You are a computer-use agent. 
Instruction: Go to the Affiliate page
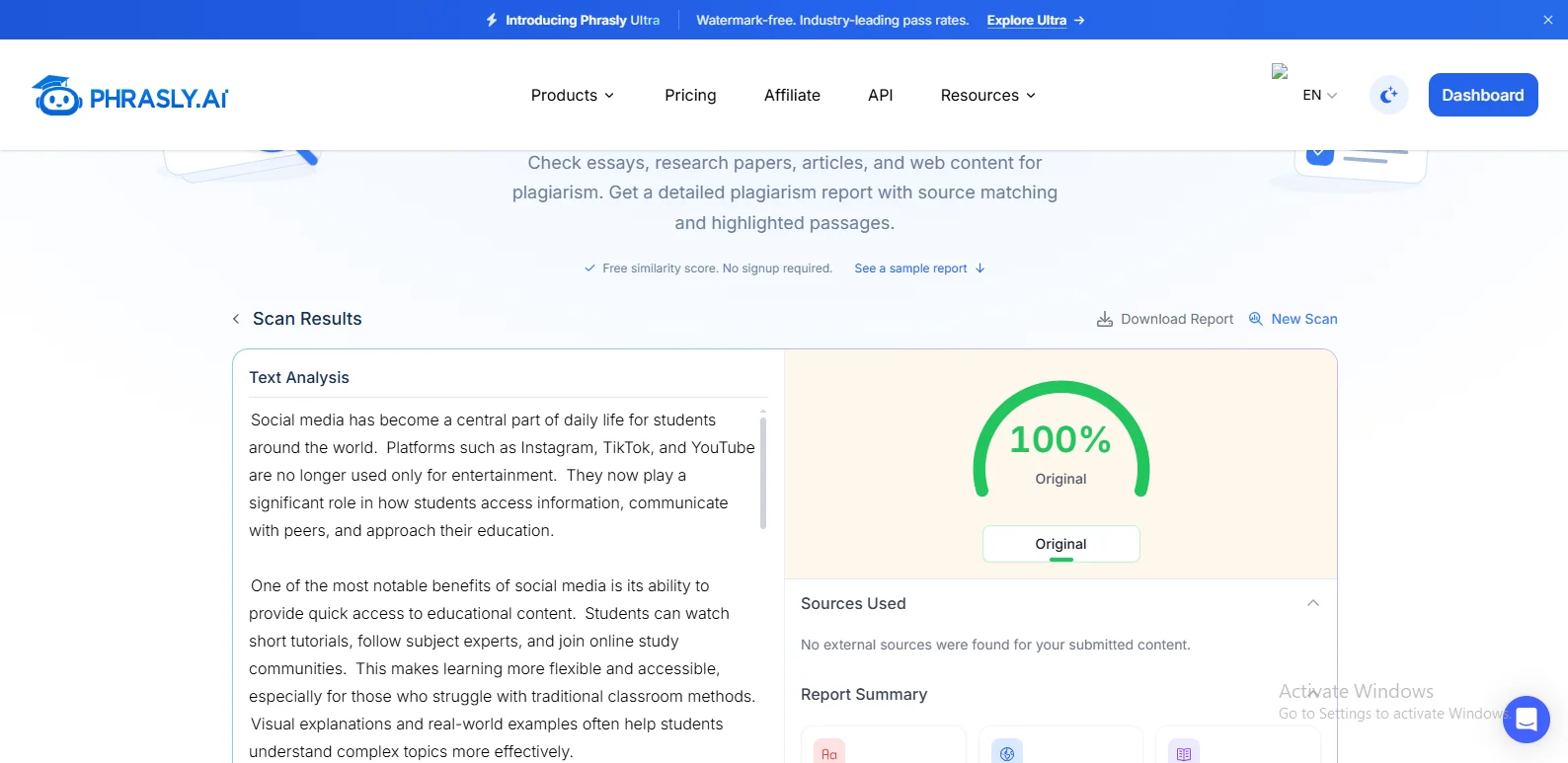pyautogui.click(x=792, y=95)
